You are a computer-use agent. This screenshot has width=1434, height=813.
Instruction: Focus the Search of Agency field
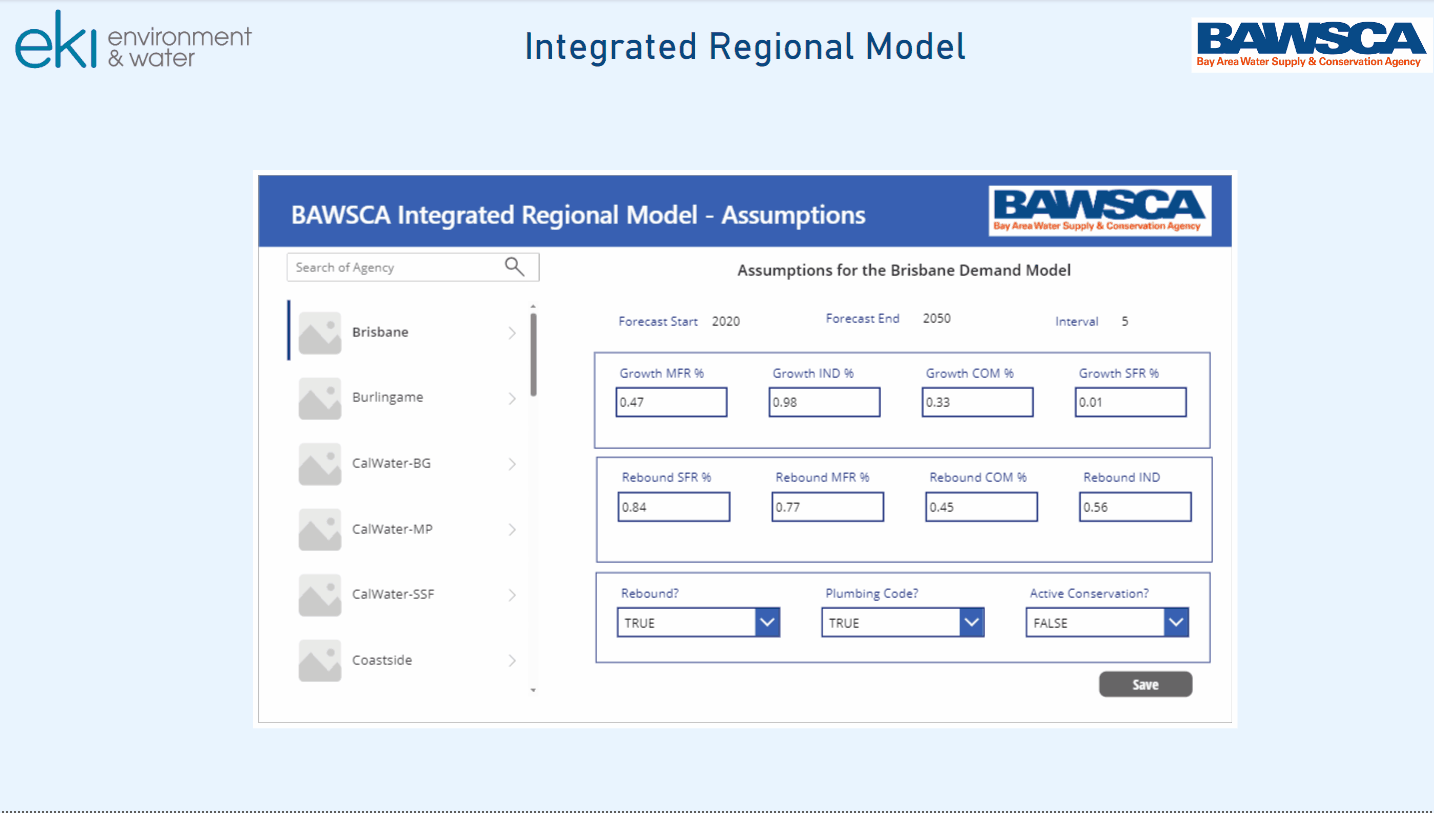tap(413, 267)
